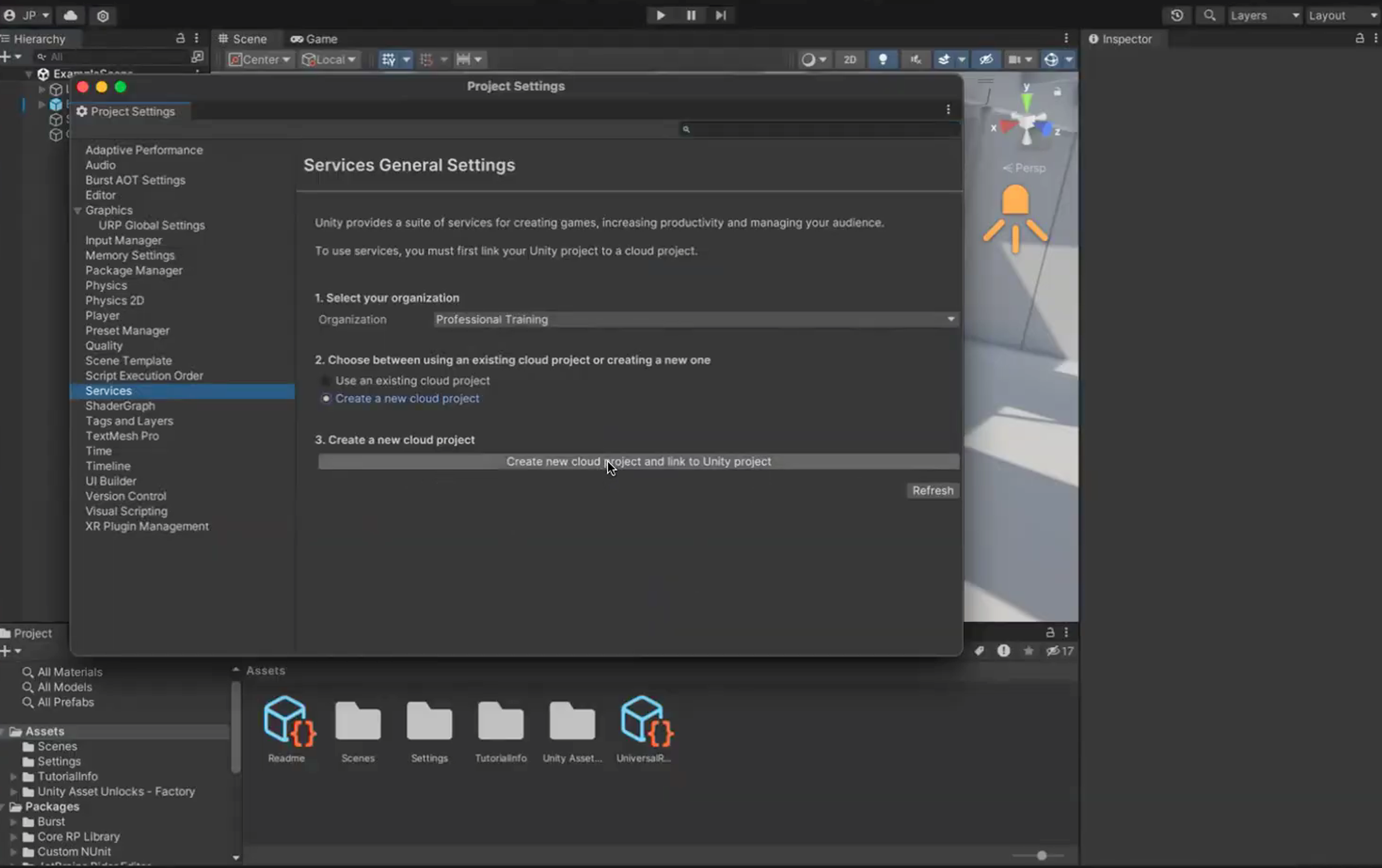Collapse the ExampleScene tree root
This screenshot has width=1382, height=868.
click(29, 74)
